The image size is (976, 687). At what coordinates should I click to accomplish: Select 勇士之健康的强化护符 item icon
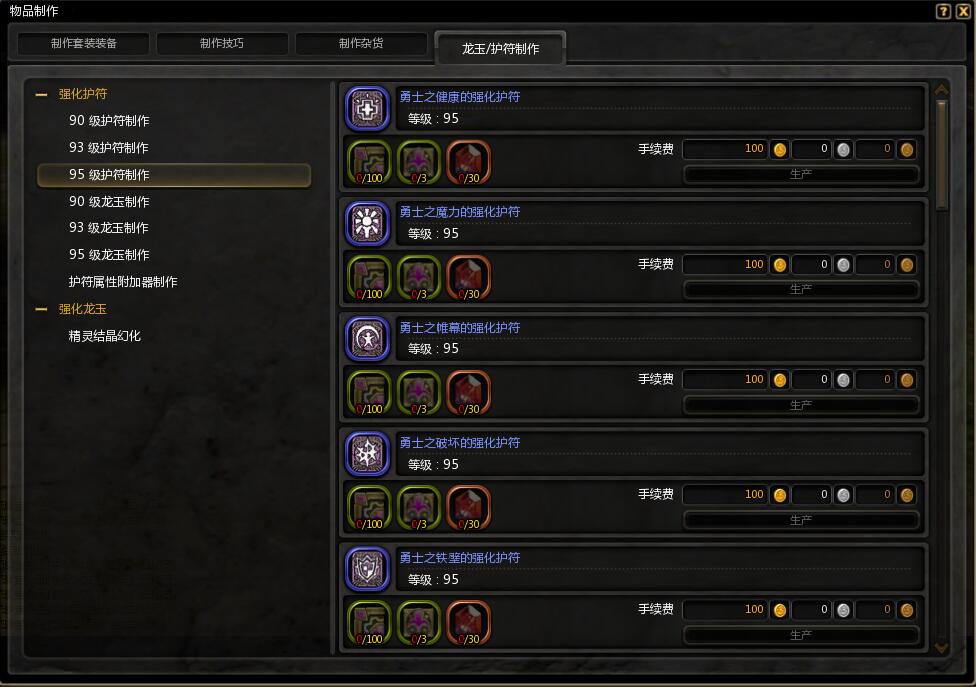point(368,109)
